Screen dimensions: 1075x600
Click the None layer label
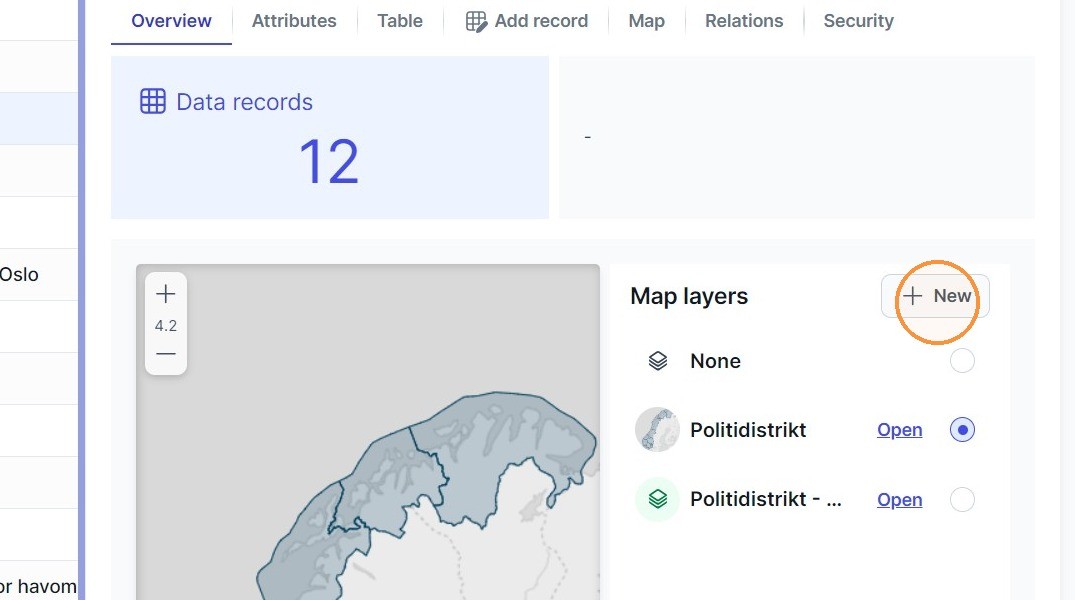[715, 361]
